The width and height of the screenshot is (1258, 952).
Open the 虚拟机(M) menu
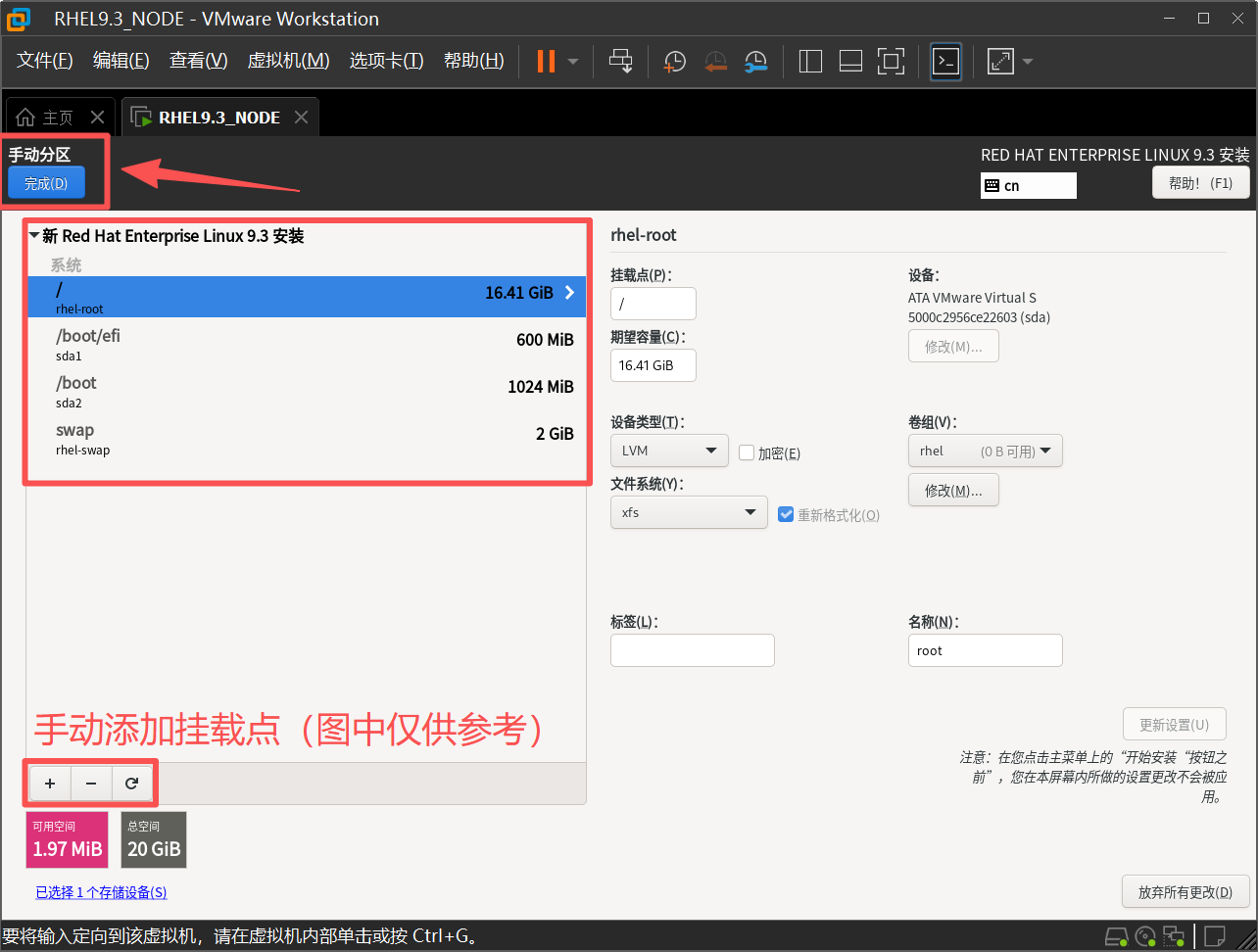coord(289,61)
